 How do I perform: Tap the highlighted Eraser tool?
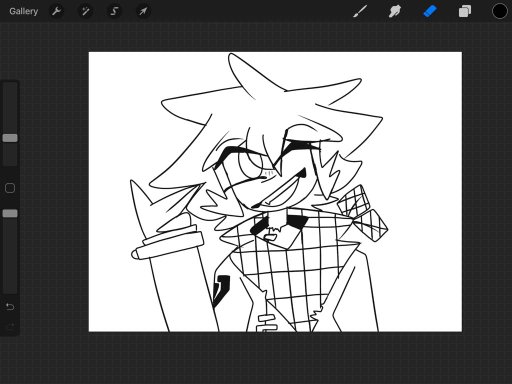(430, 11)
